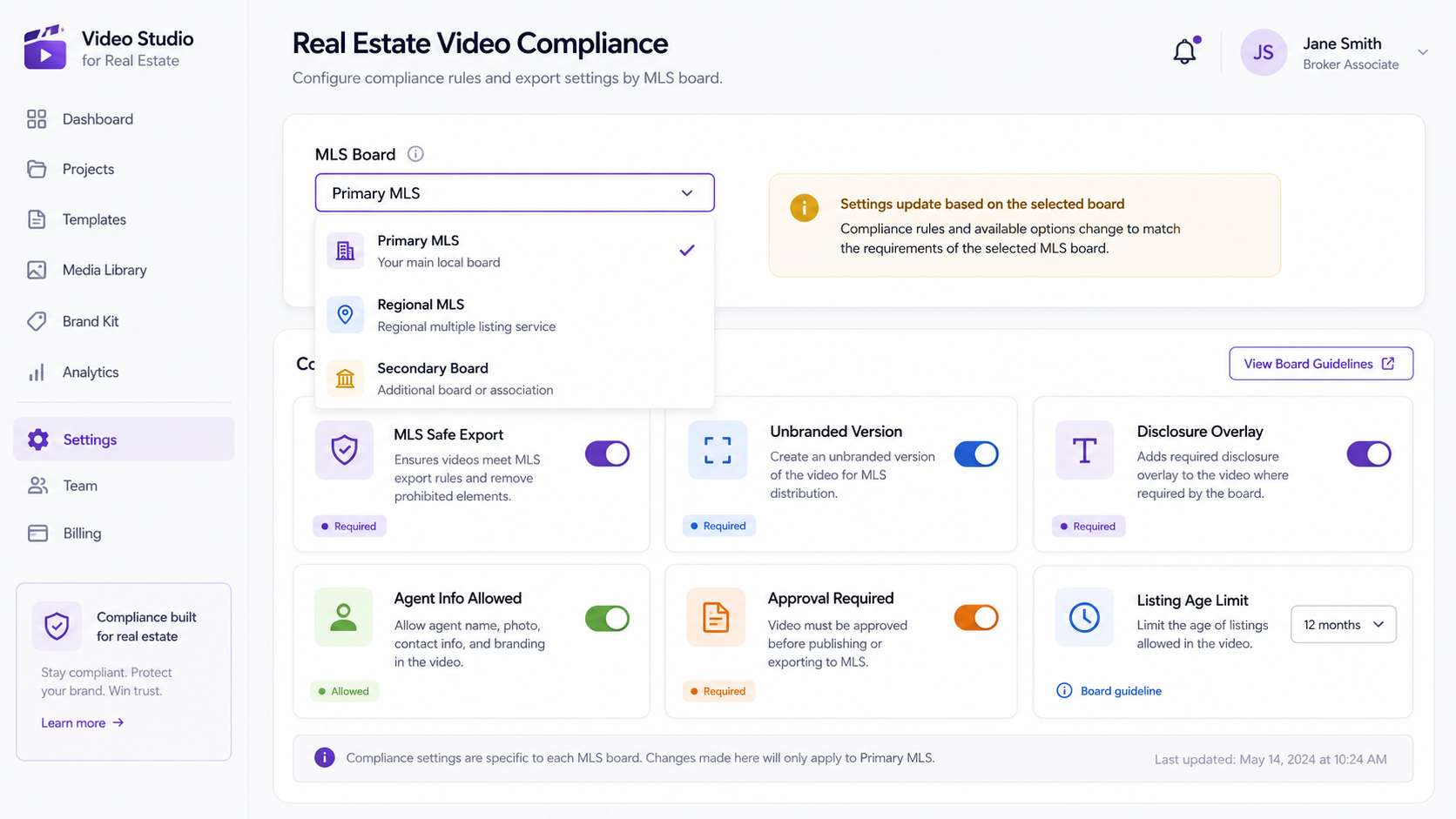Open Projects in the sidebar
Screen dimensions: 1456x819
124,169
